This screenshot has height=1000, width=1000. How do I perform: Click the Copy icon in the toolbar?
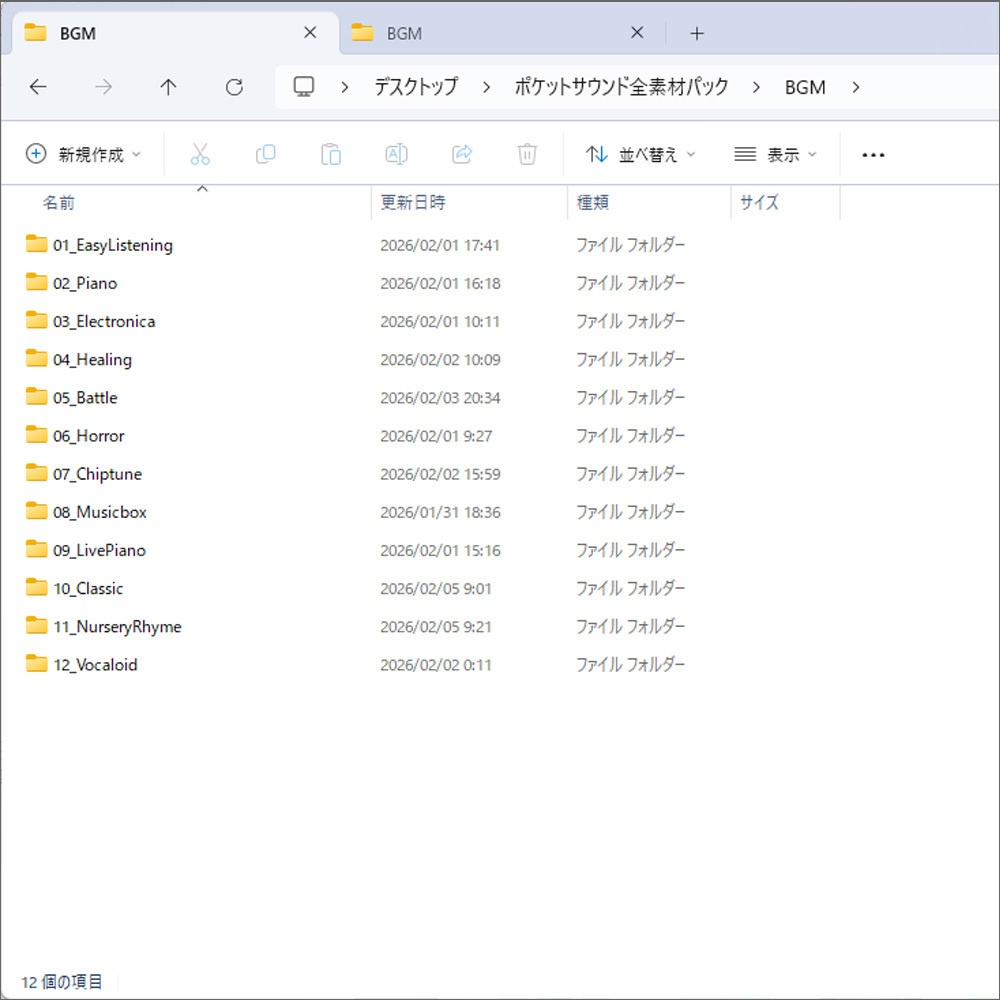point(265,154)
